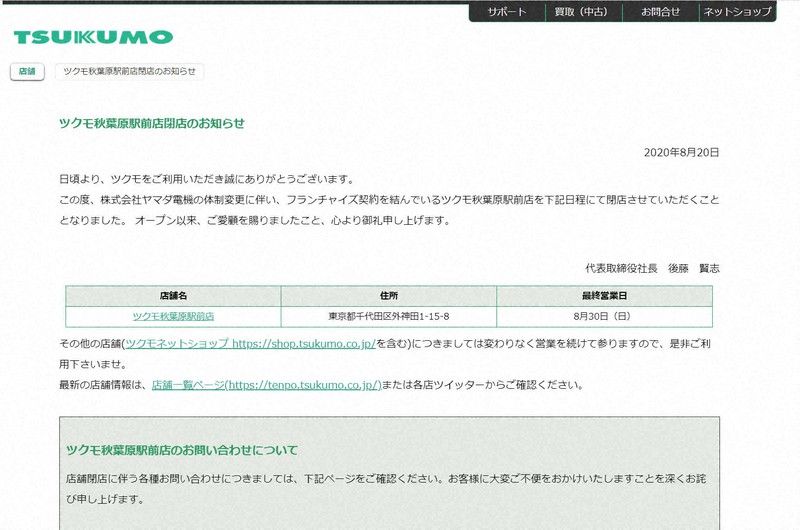Click the closing date cell 8月30日（日）

point(605,316)
